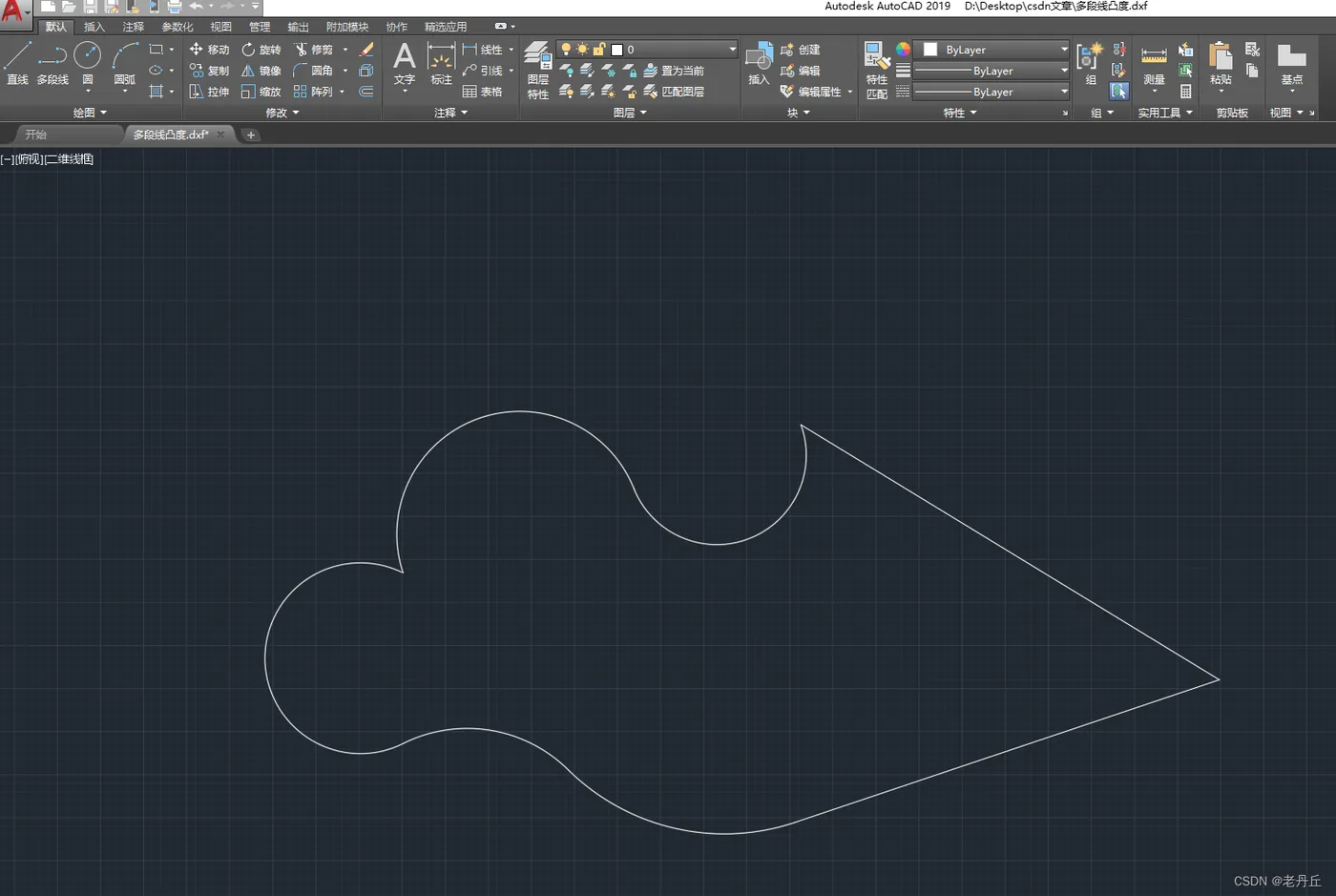Open the object color ByLayer dropdown

pos(1064,49)
